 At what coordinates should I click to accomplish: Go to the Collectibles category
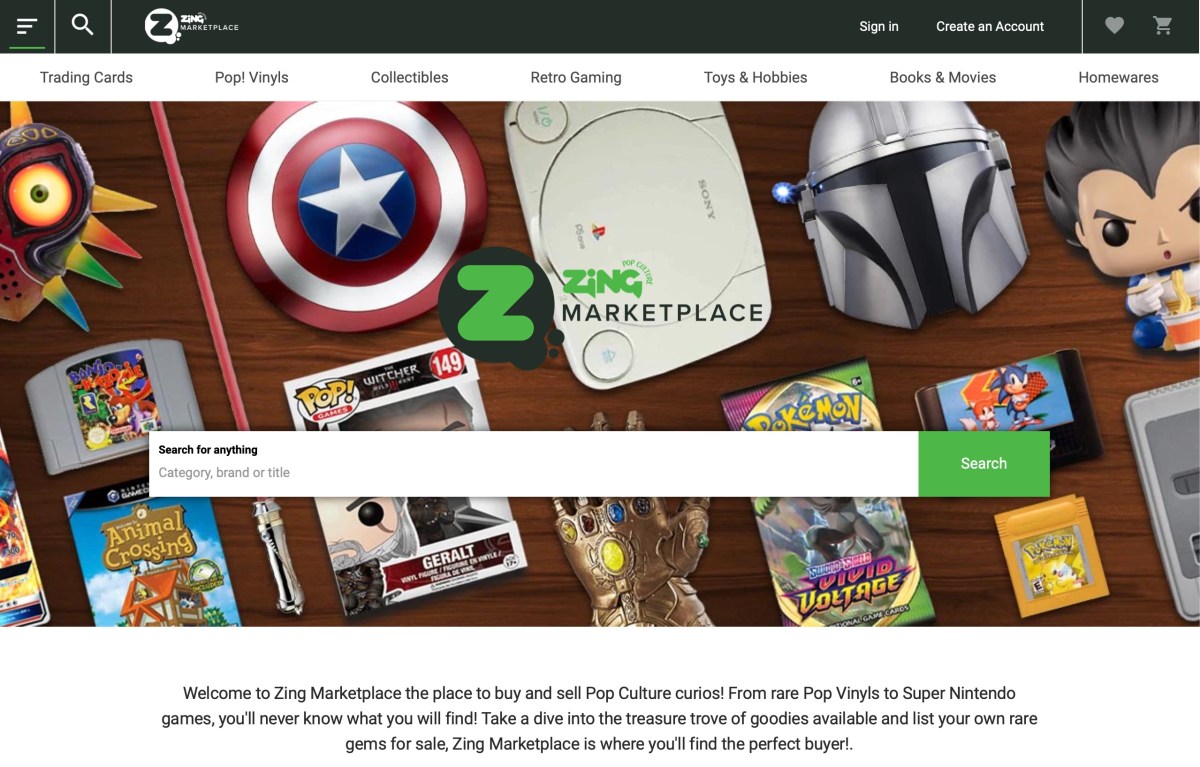coord(410,77)
